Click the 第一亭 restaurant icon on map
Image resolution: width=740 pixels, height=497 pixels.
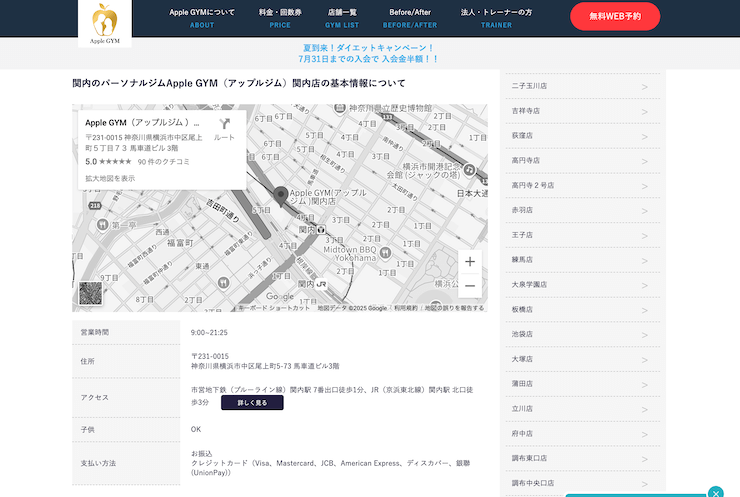tap(102, 225)
